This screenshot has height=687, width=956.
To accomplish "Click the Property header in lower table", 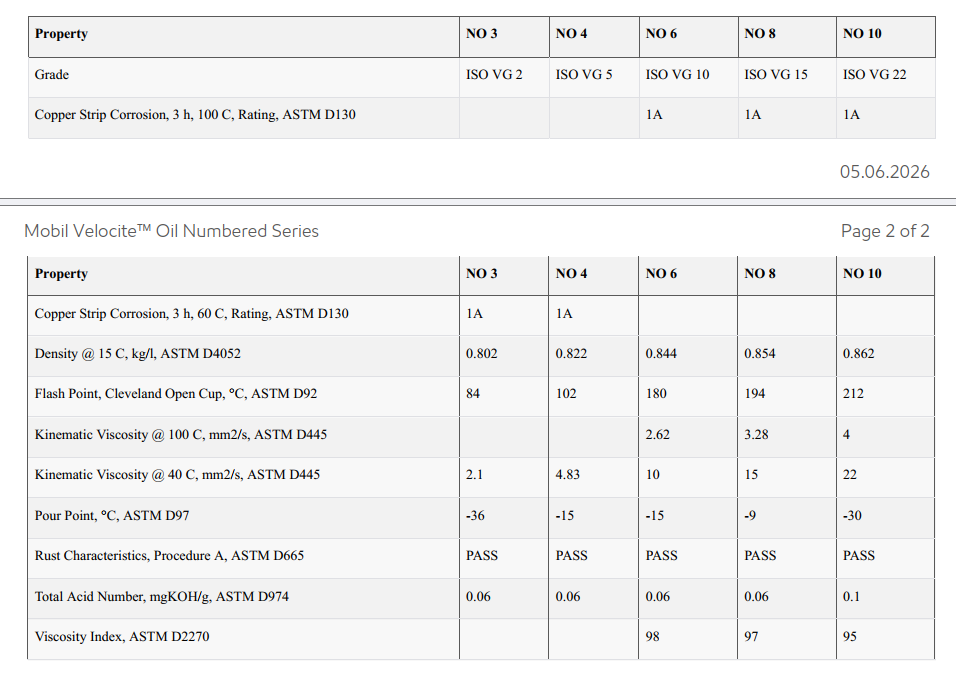I will click(61, 274).
